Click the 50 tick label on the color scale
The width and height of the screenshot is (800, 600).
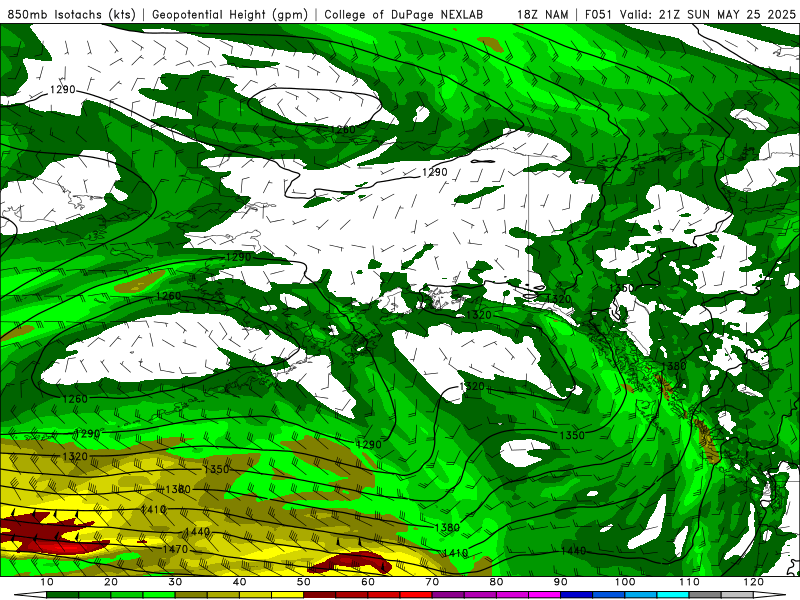[304, 582]
